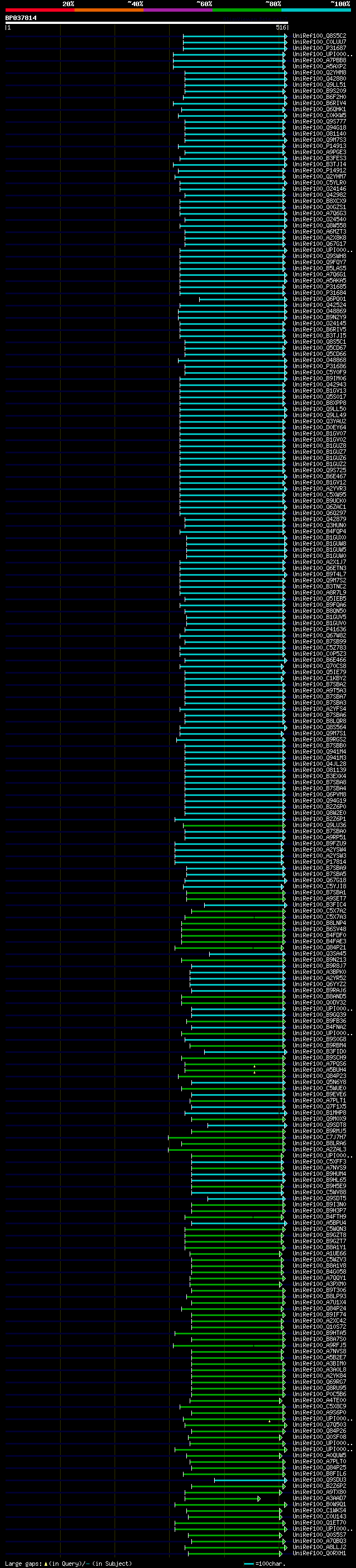This screenshot has width=356, height=1568.
Task: Select the UniRef100_A7PQS6 label
Action: [x=319, y=1064]
